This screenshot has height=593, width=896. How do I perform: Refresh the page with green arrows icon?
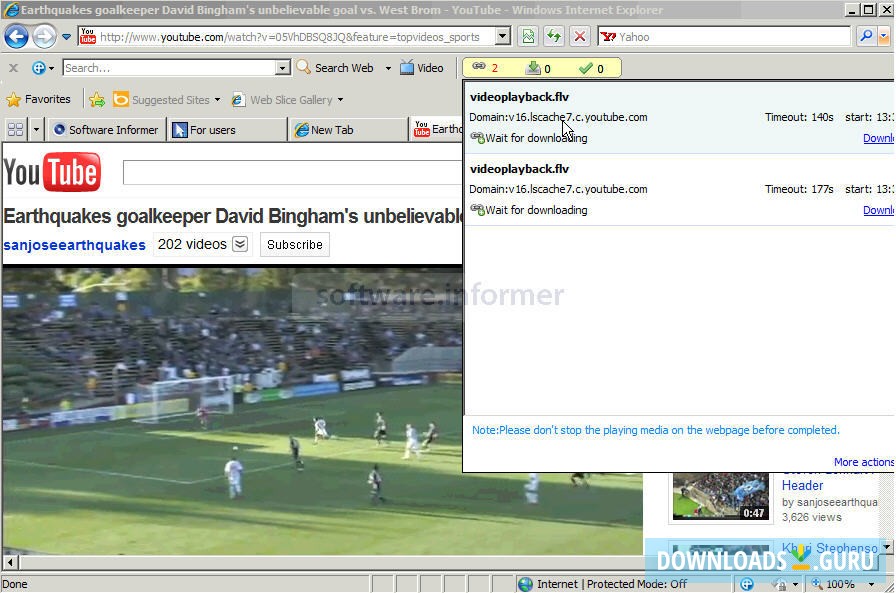[554, 37]
